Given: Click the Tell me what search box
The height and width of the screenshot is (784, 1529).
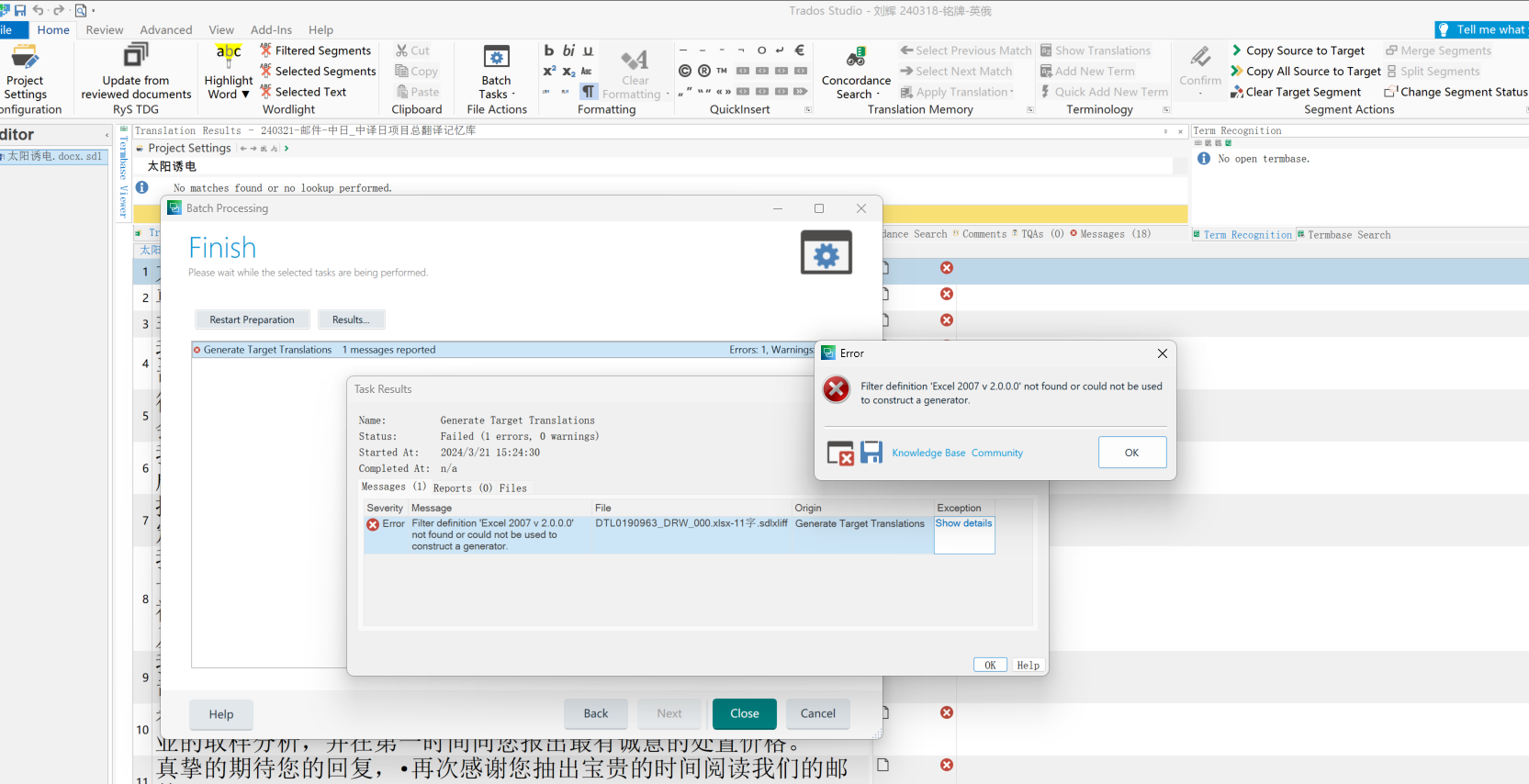Looking at the screenshot, I should (x=1481, y=29).
